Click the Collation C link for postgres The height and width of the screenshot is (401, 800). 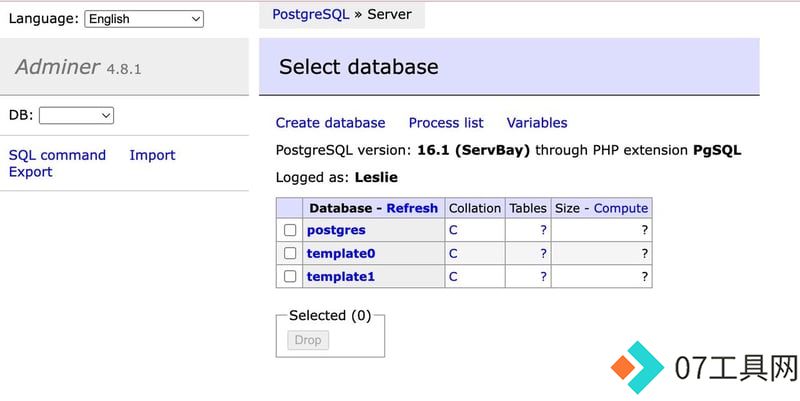(x=453, y=230)
